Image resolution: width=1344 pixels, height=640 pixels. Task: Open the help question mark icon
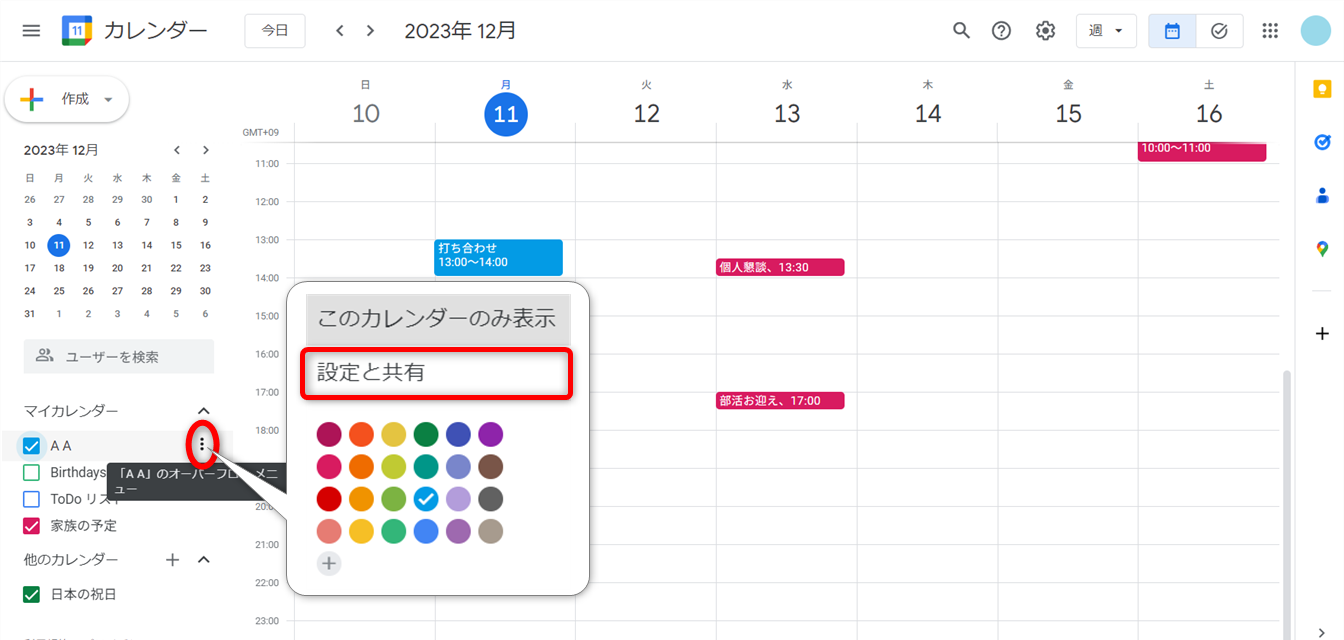[x=1001, y=31]
